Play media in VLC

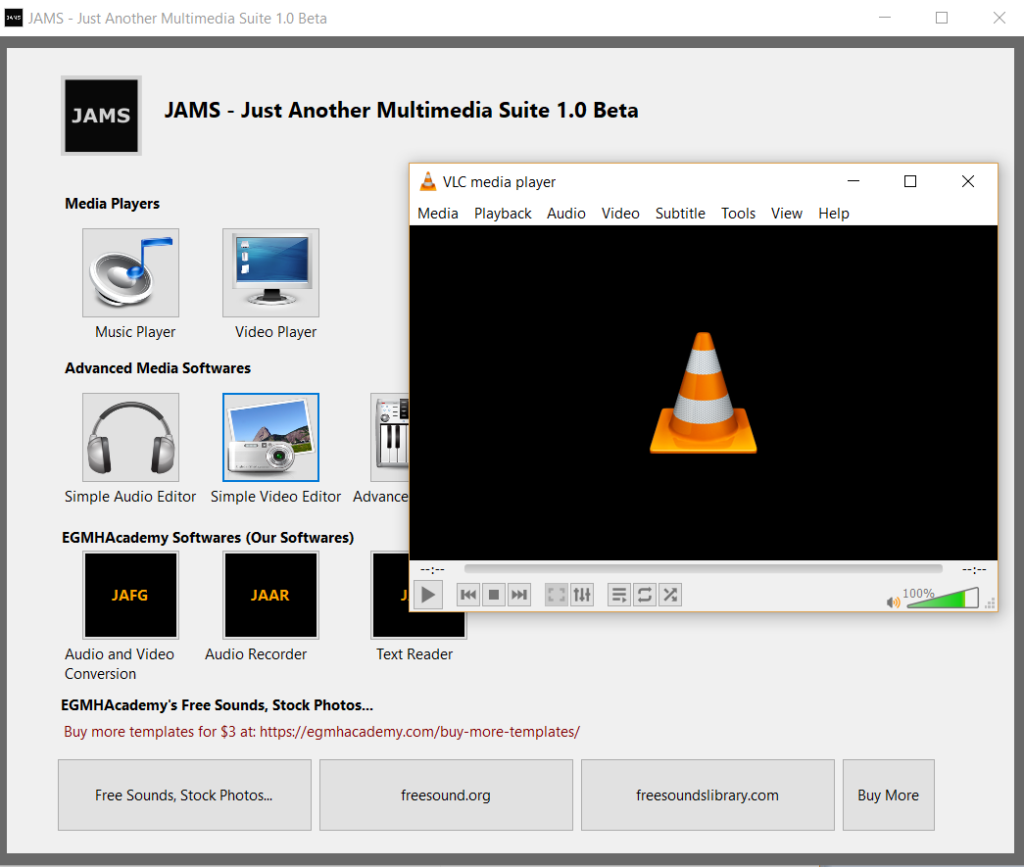click(x=428, y=595)
